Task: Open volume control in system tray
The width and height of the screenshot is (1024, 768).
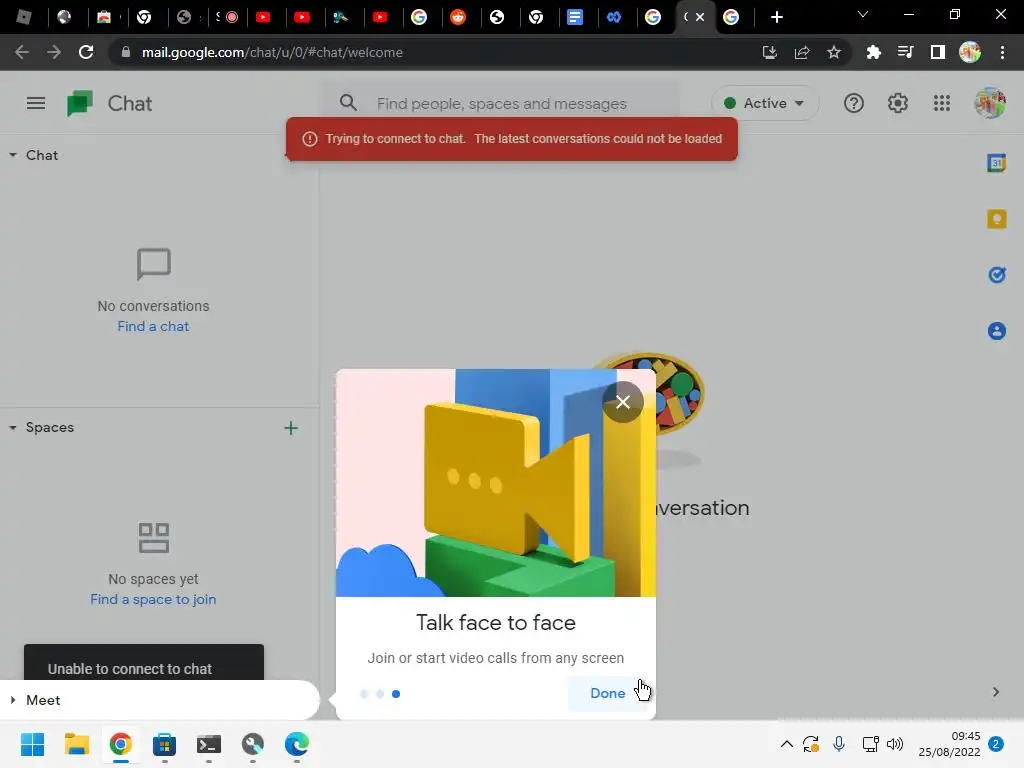Action: coord(895,744)
